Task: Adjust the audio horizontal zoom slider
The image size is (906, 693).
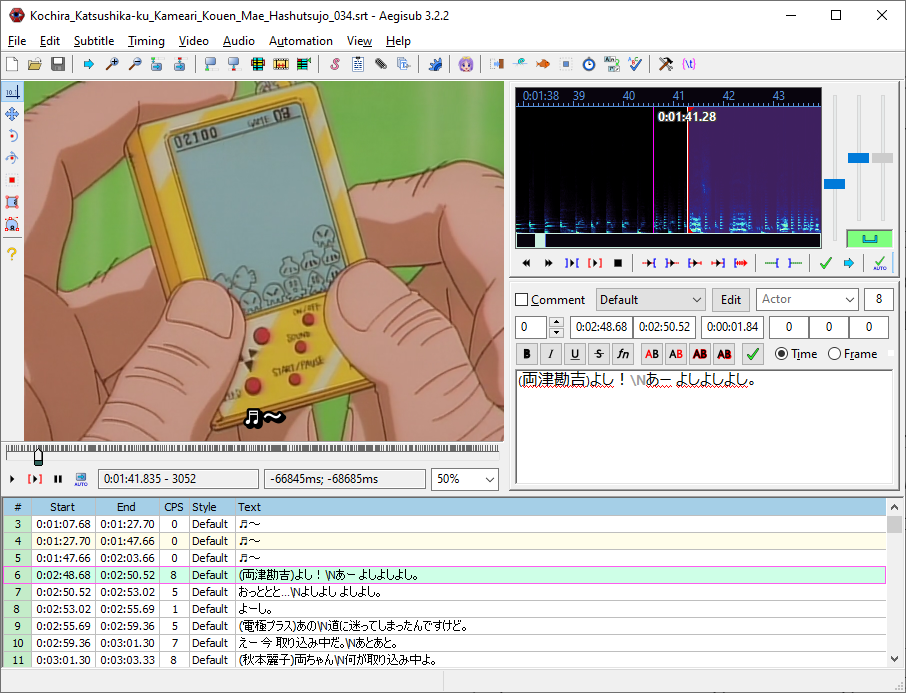Action: pos(834,184)
